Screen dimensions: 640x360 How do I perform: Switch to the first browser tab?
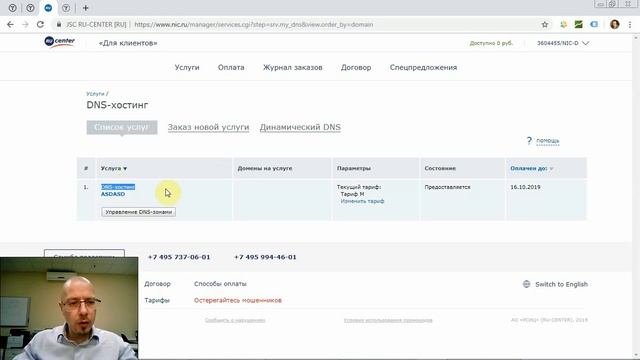13,8
